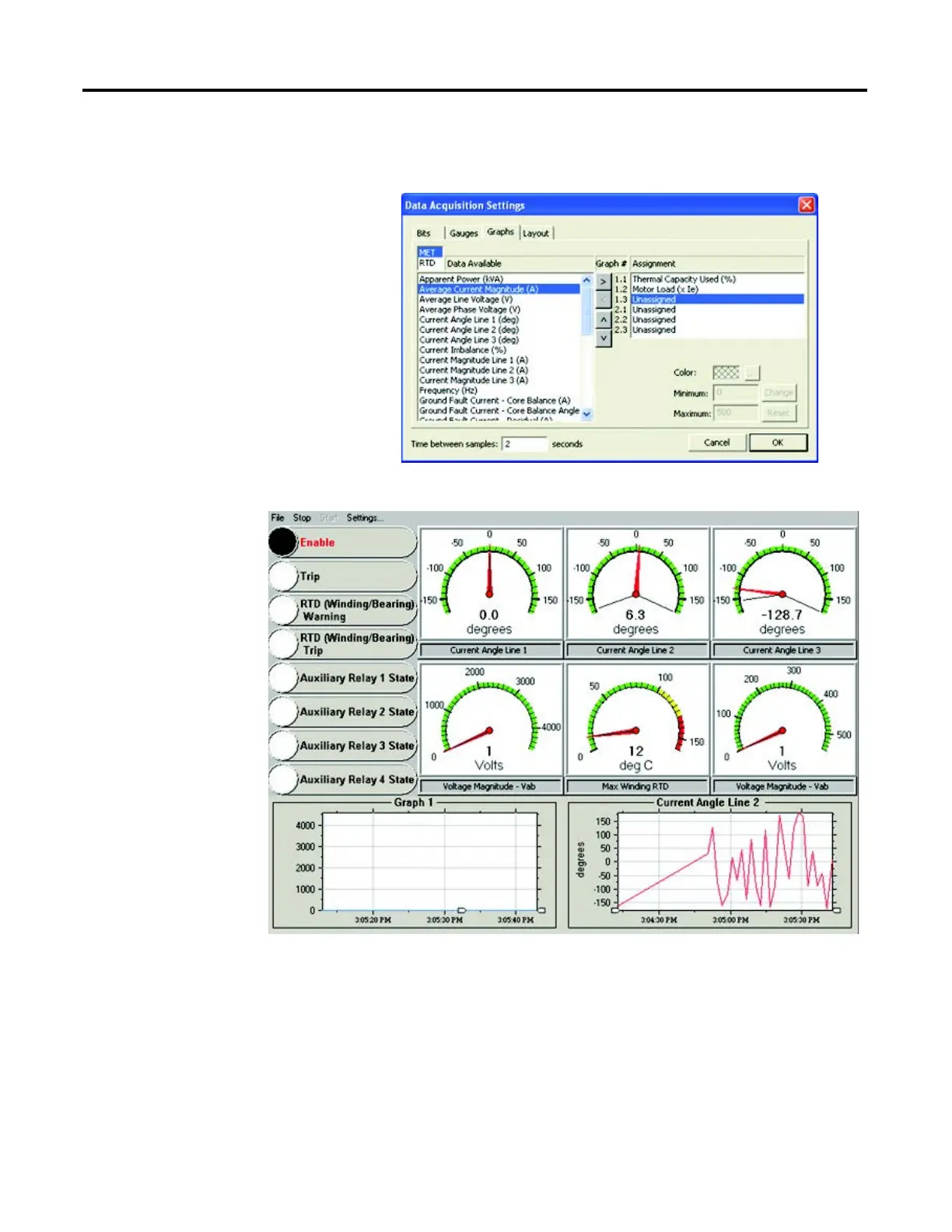Click the Time between samples field
The image size is (952, 1232).
[525, 444]
